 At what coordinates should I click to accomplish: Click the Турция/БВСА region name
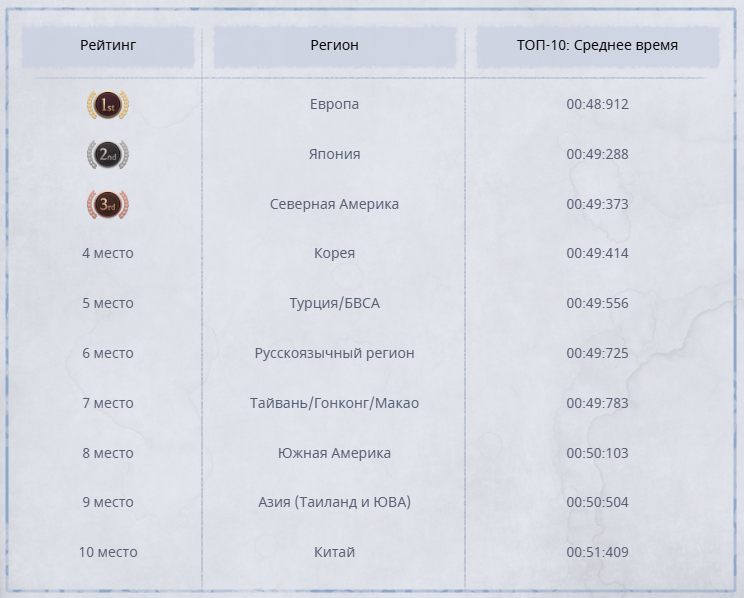[334, 303]
